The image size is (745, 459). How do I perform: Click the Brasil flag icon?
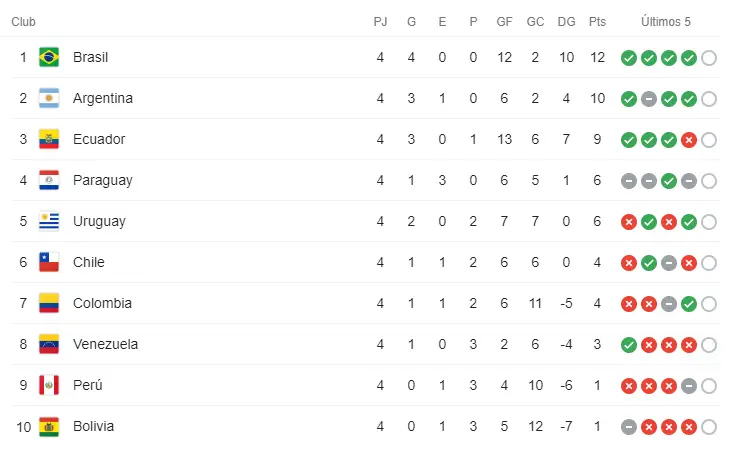[49, 57]
